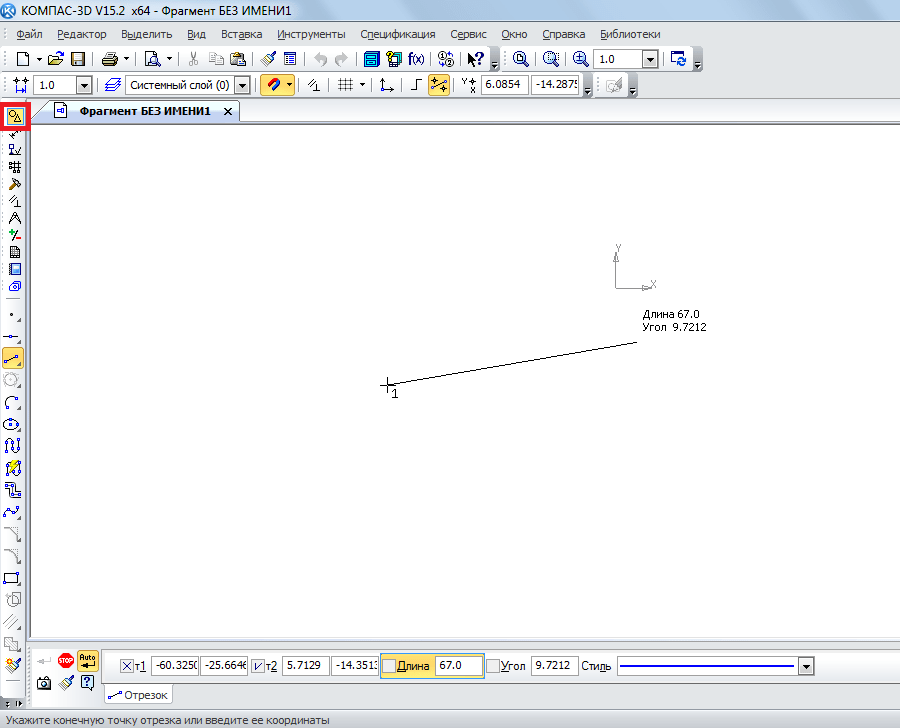Viewport: 900px width, 728px height.
Task: Check the Длина (Length) lock checkbox
Action: 389,666
